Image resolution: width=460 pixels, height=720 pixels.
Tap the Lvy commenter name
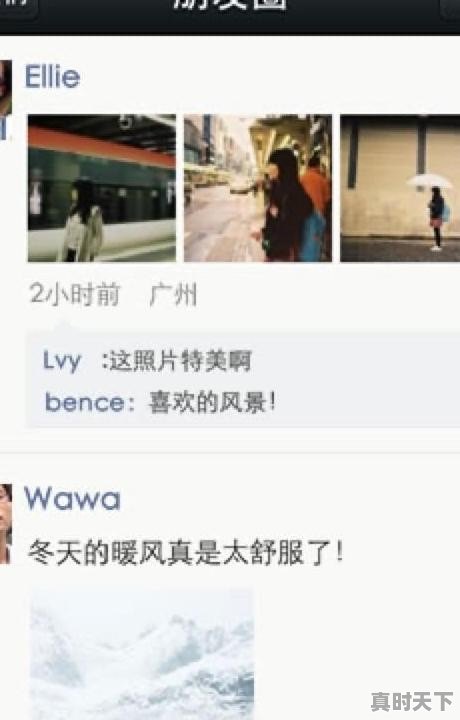[x=62, y=361]
